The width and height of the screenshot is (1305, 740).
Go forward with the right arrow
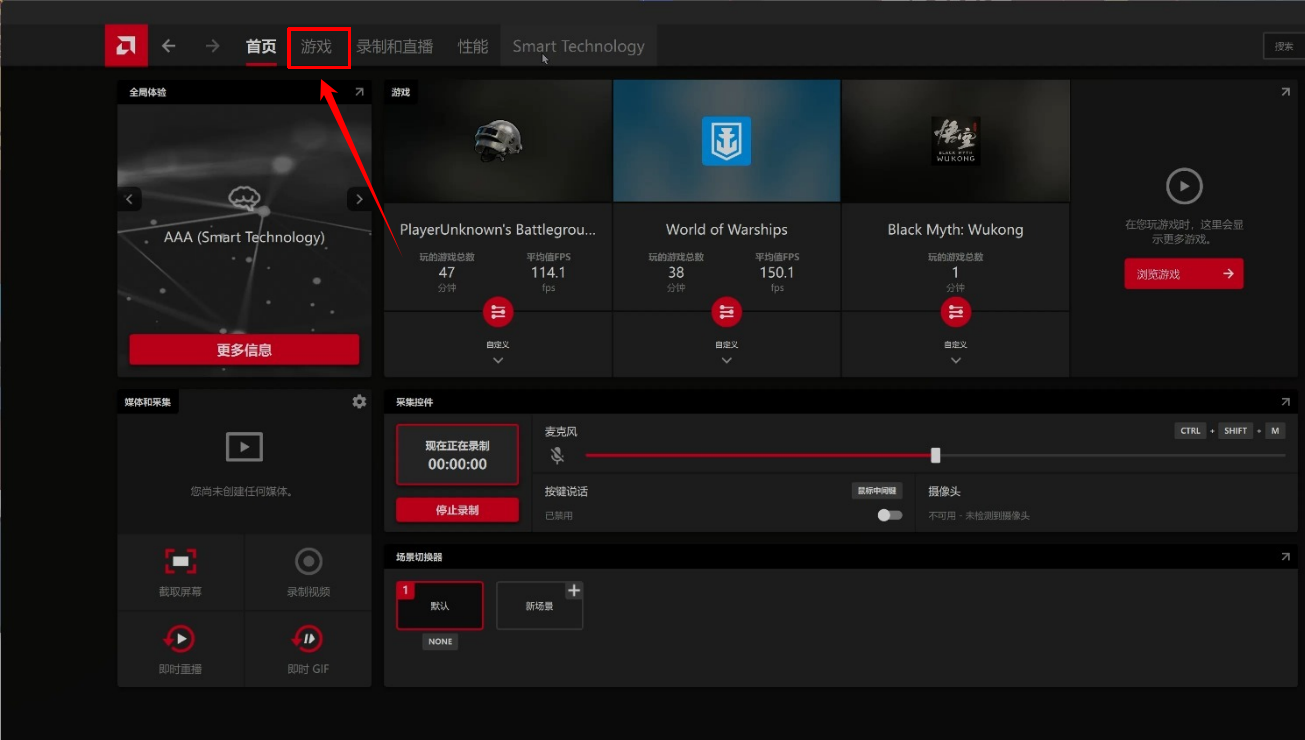[x=212, y=46]
